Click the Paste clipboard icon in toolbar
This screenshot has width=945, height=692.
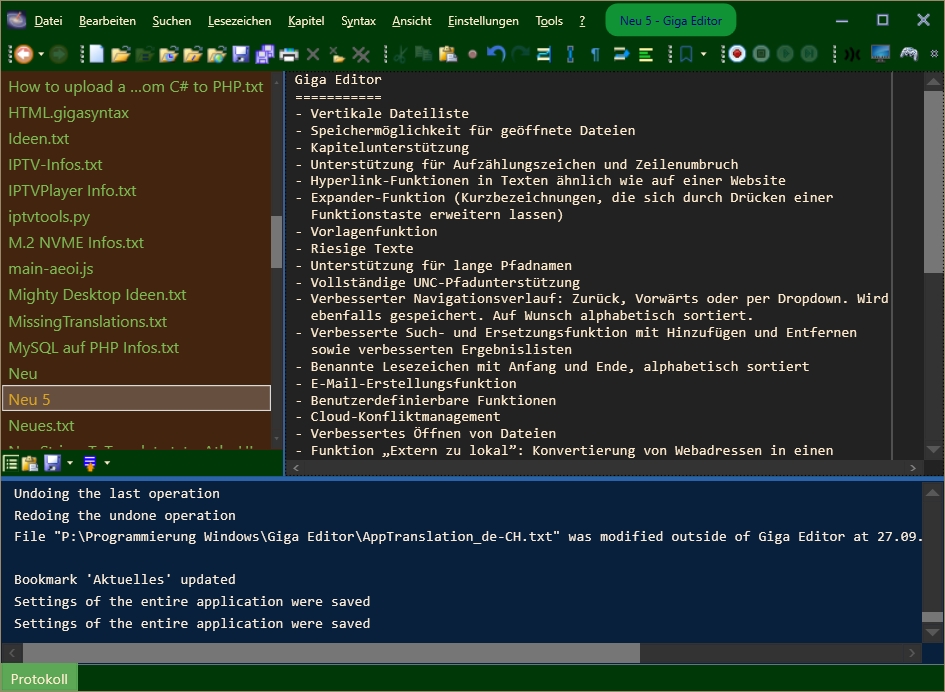coord(447,54)
